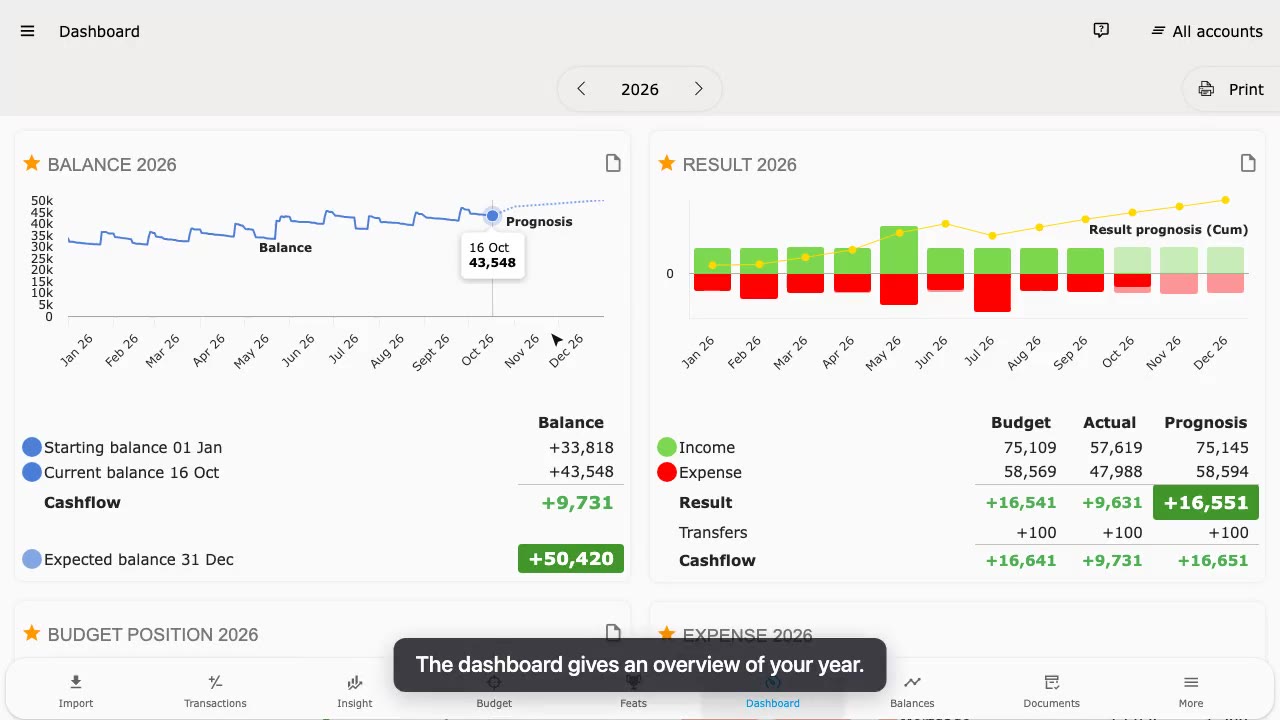Image resolution: width=1280 pixels, height=720 pixels.
Task: Go to next year arrow
Action: coord(698,89)
